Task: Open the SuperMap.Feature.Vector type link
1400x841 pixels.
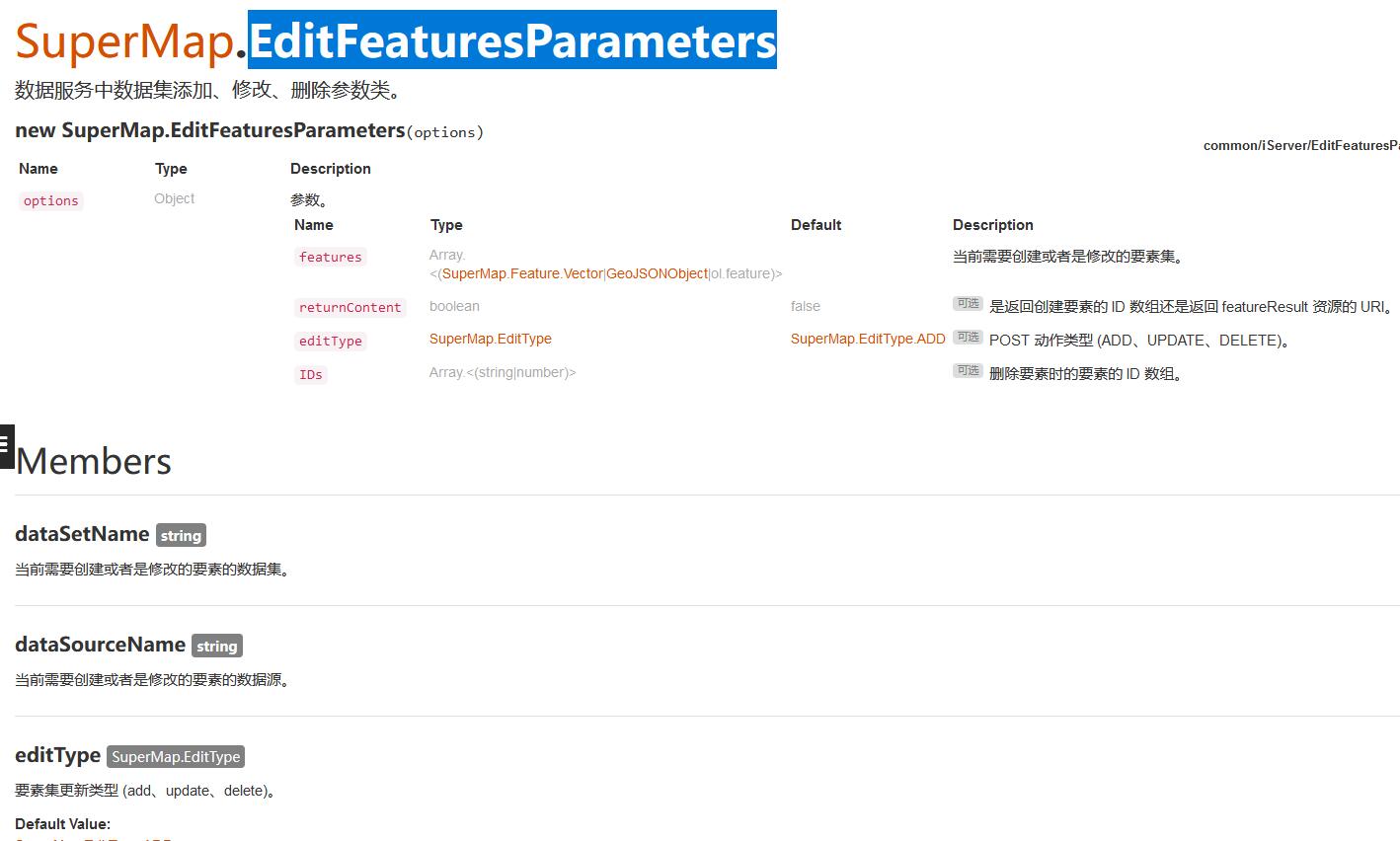Action: click(x=522, y=273)
